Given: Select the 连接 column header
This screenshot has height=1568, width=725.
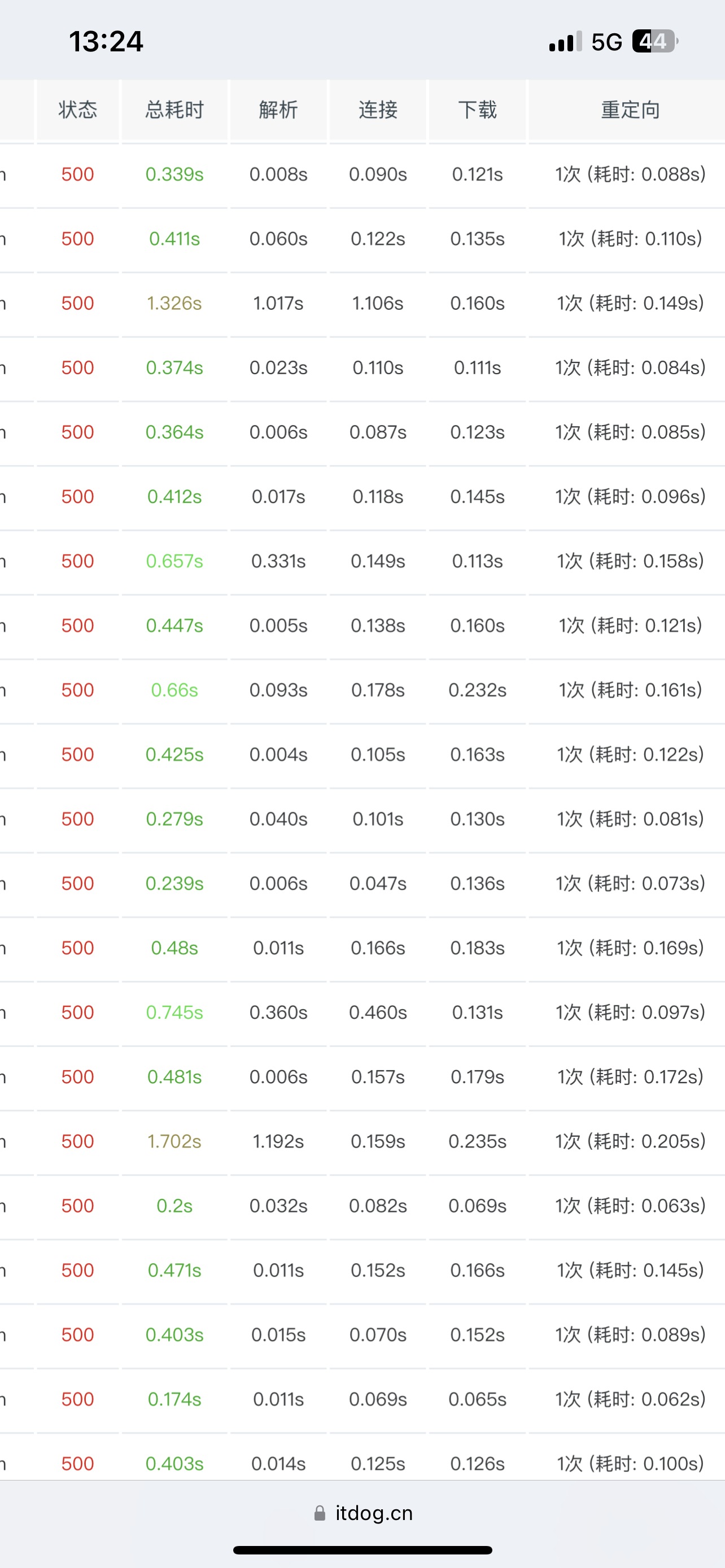Looking at the screenshot, I should [378, 110].
